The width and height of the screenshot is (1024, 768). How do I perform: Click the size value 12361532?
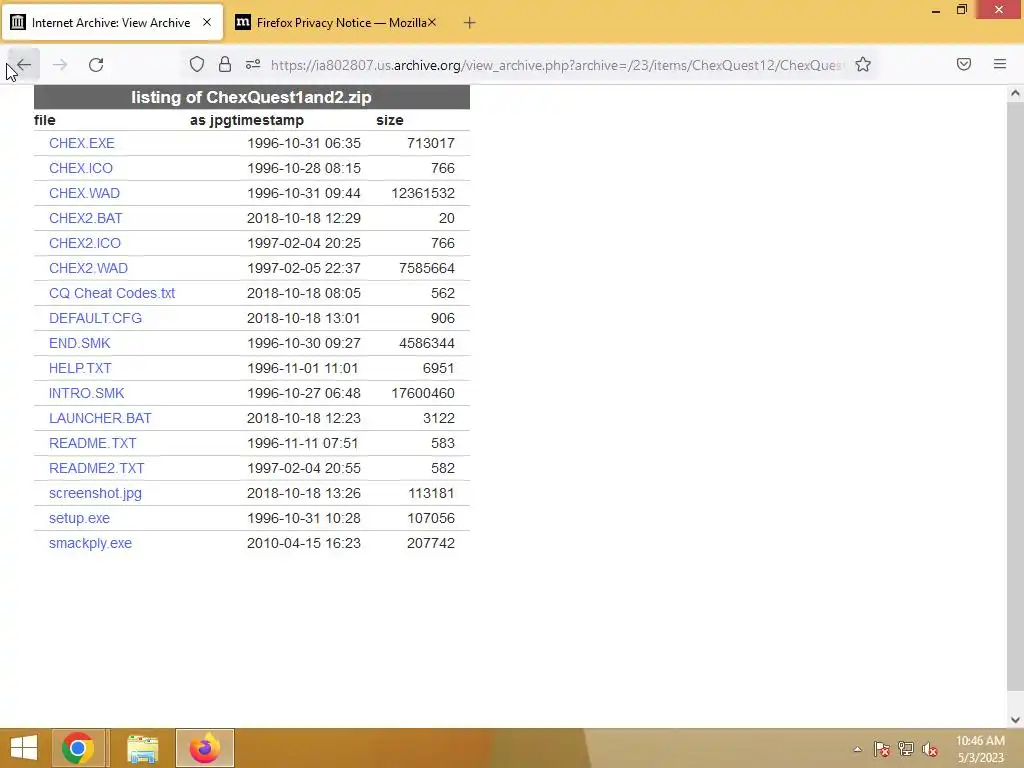pos(423,193)
